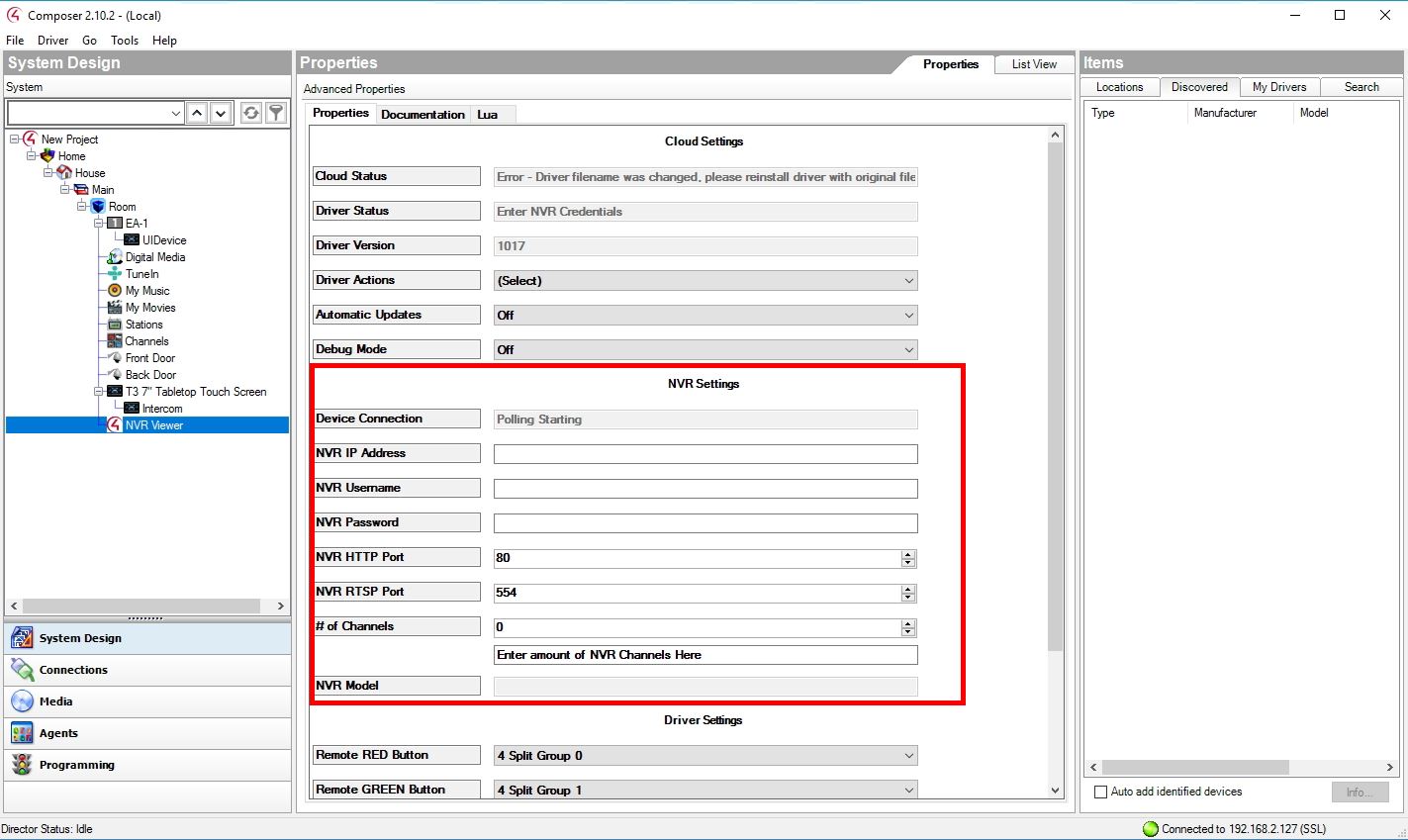Image resolution: width=1408 pixels, height=840 pixels.
Task: Click the refresh icon in System toolbar
Action: pos(251,113)
